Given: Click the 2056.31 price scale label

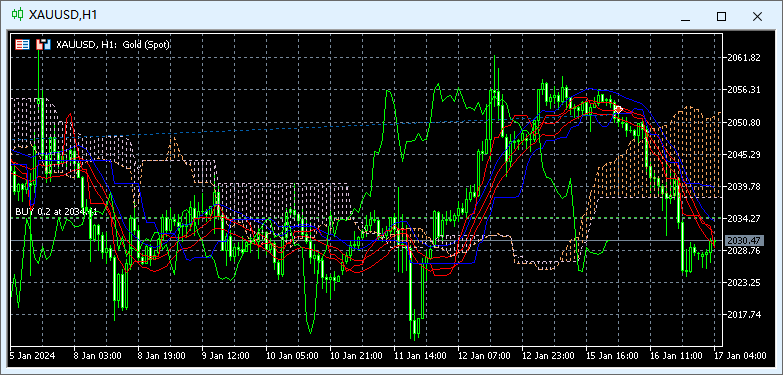Looking at the screenshot, I should (744, 90).
